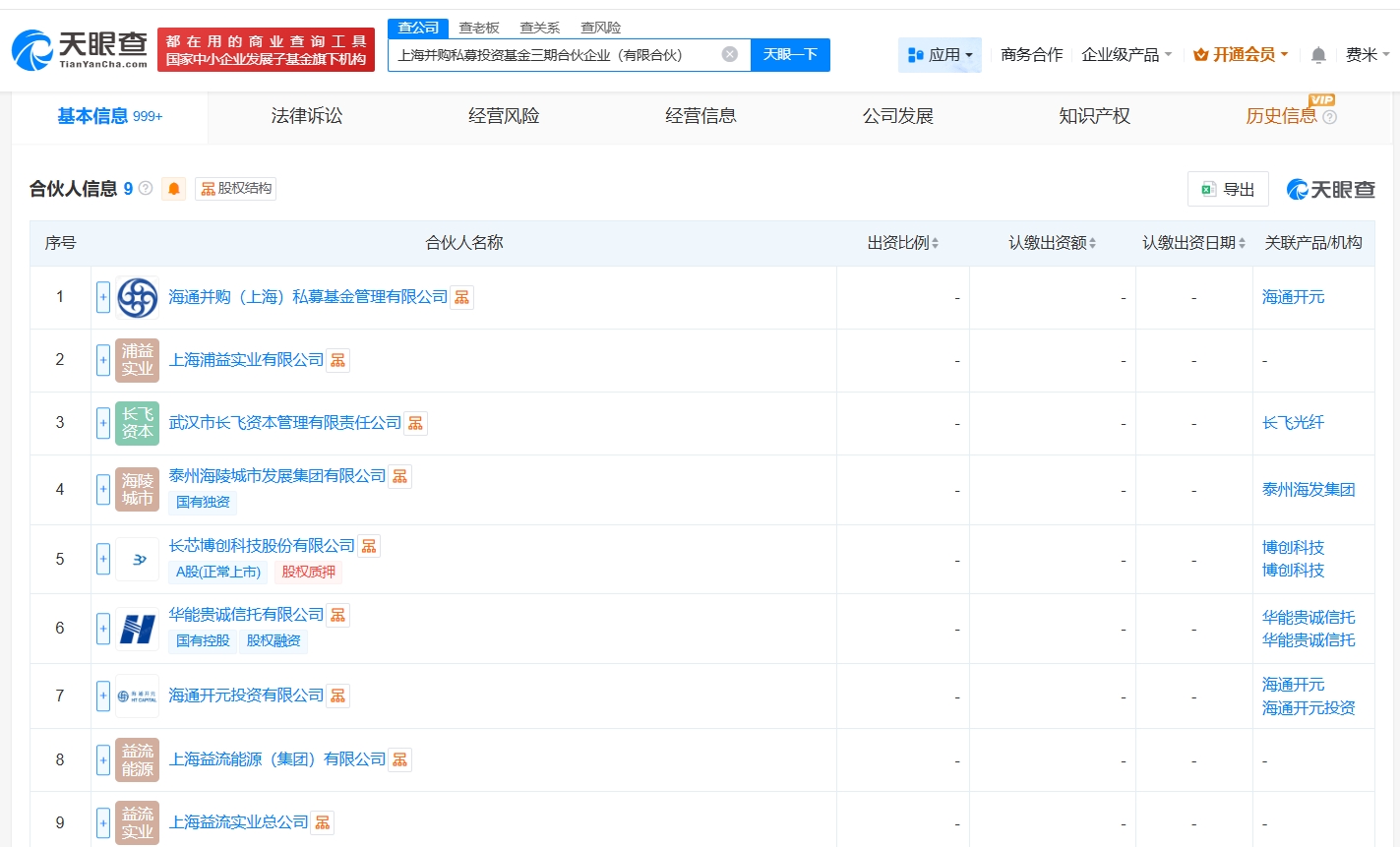Expand row for 海通并购（上海）私募基金管理有限公司

(x=103, y=297)
